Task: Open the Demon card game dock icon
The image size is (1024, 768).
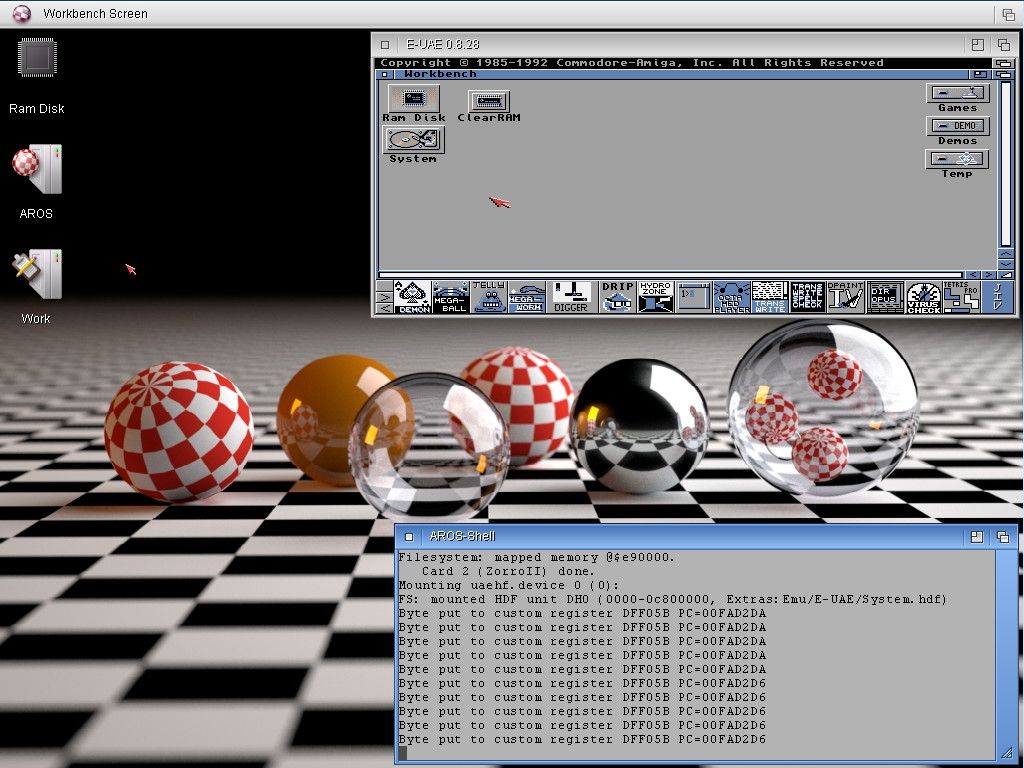Action: pyautogui.click(x=412, y=297)
